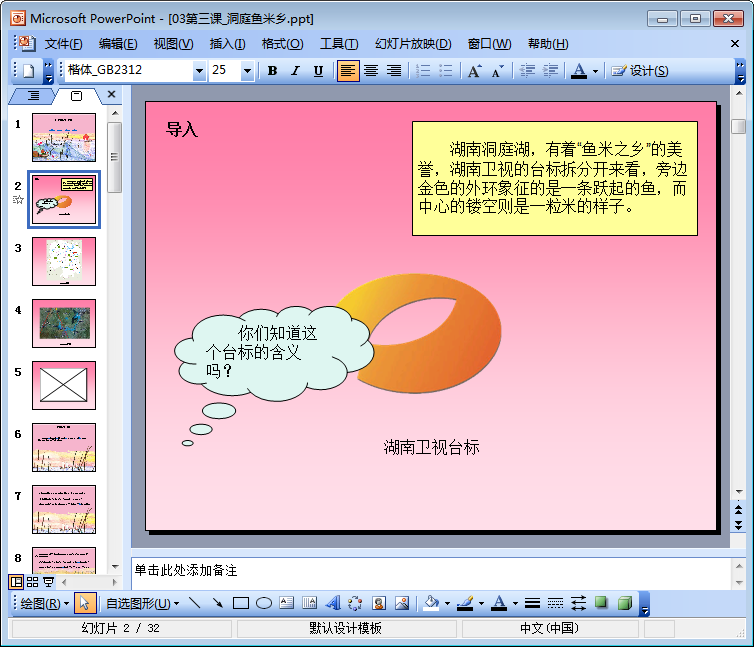
Task: Open the 幻灯片放映(D) menu
Action: (413, 44)
